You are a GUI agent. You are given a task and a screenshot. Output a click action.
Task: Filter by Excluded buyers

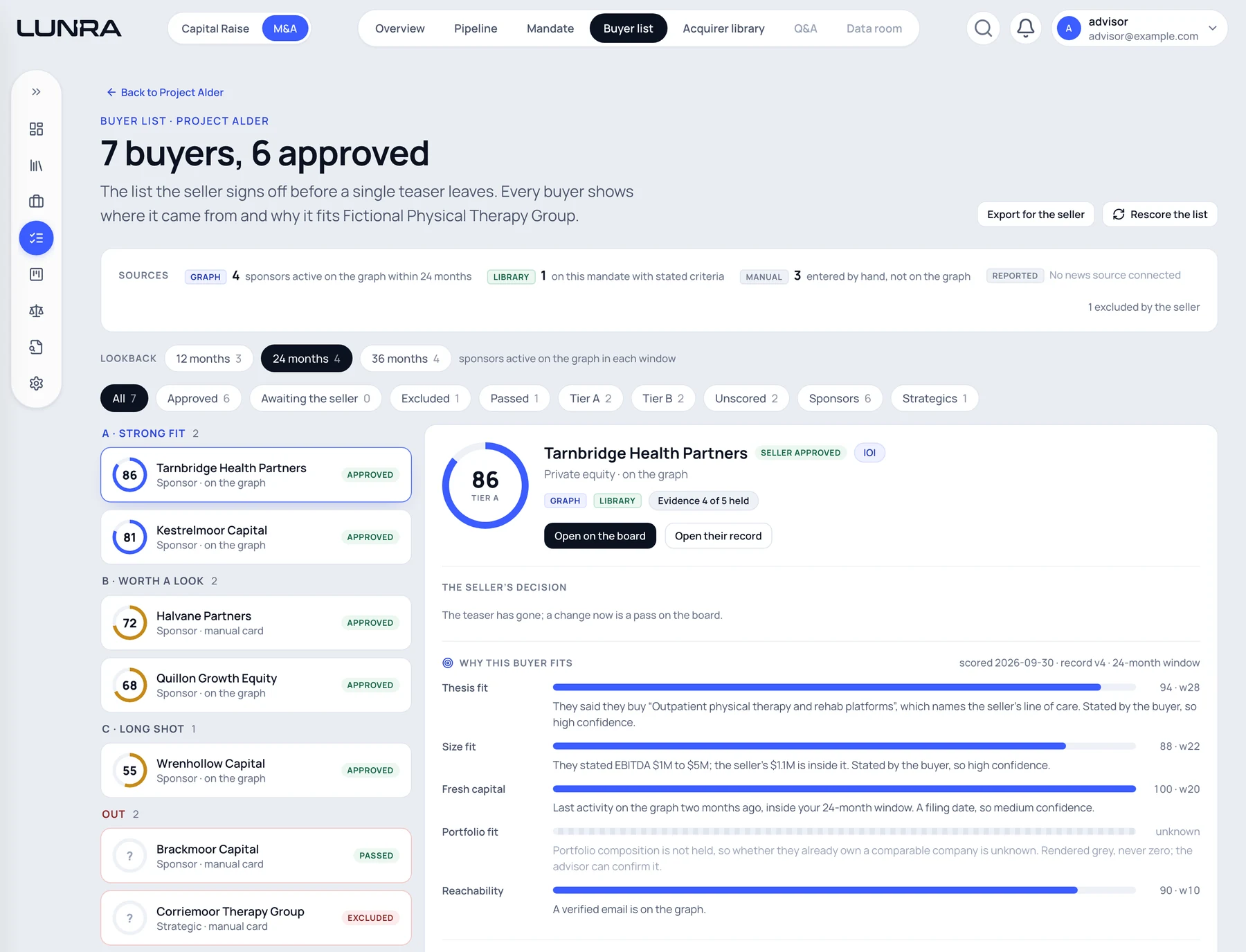(431, 398)
